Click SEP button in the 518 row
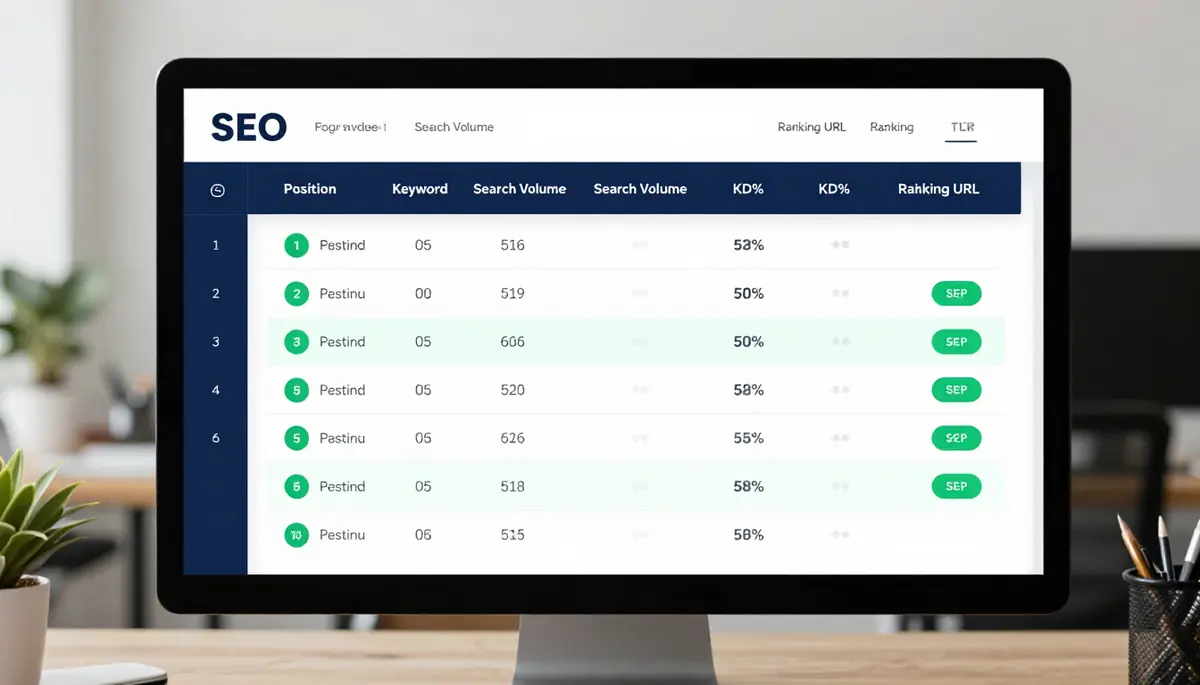The width and height of the screenshot is (1200, 685). pyautogui.click(x=956, y=486)
